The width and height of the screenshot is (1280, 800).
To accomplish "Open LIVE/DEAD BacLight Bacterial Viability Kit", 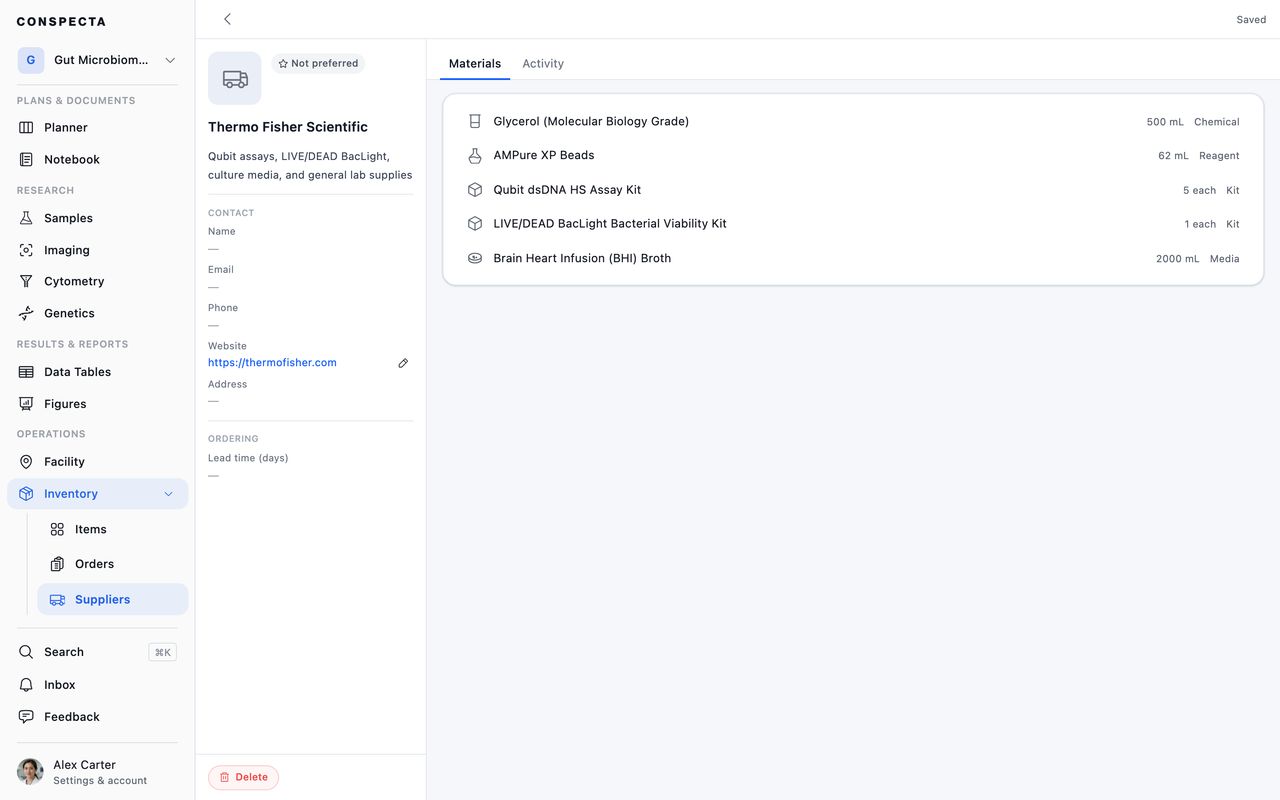I will 853,224.
